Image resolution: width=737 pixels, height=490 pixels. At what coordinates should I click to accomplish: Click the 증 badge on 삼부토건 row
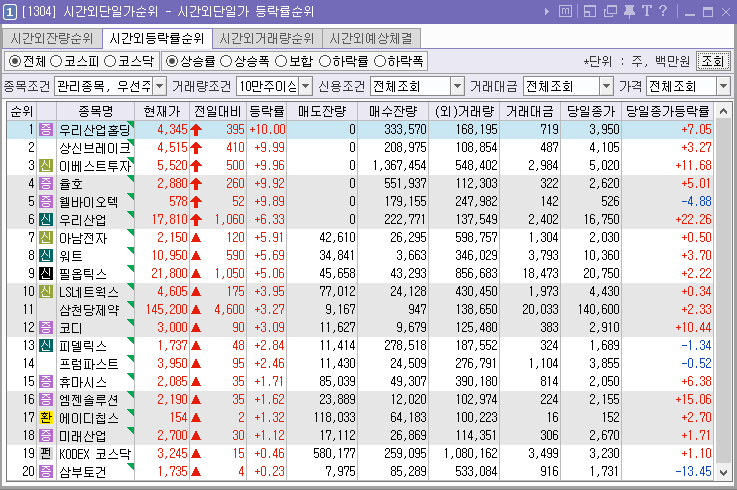[46, 471]
